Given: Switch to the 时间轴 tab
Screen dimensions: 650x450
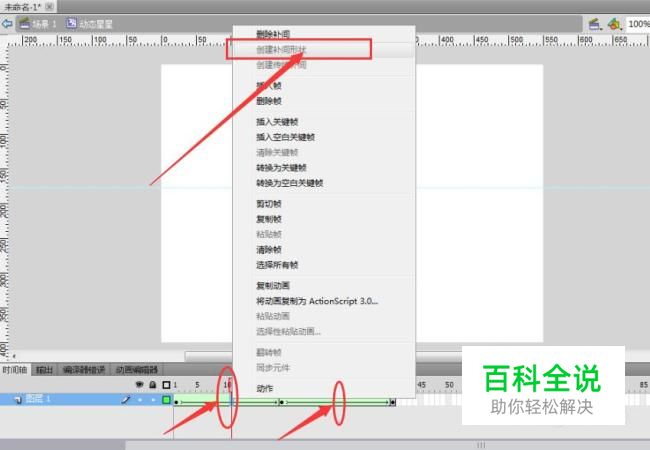Looking at the screenshot, I should click(15, 369).
